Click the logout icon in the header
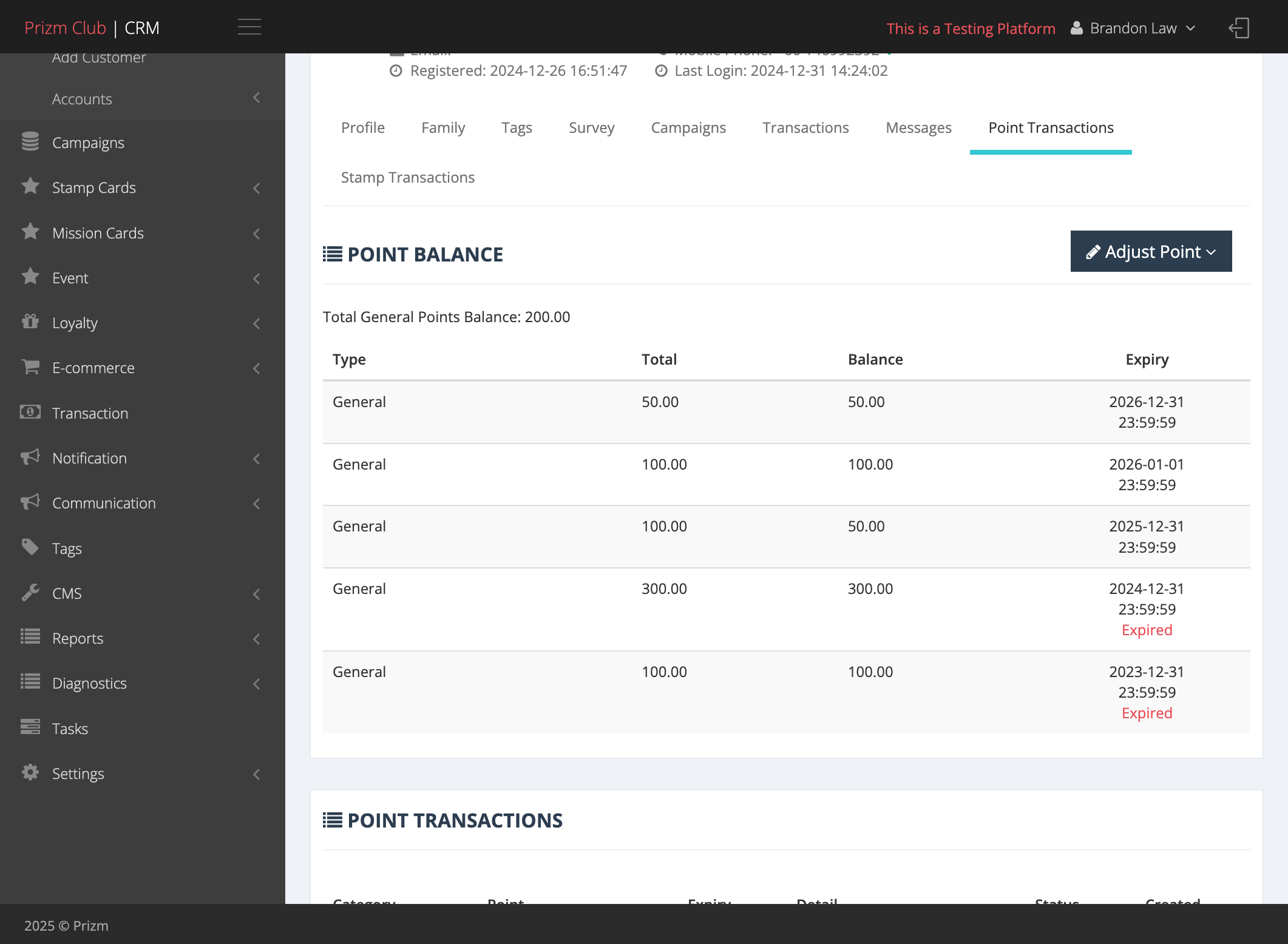Screen dimensions: 1288x944 (1238, 28)
